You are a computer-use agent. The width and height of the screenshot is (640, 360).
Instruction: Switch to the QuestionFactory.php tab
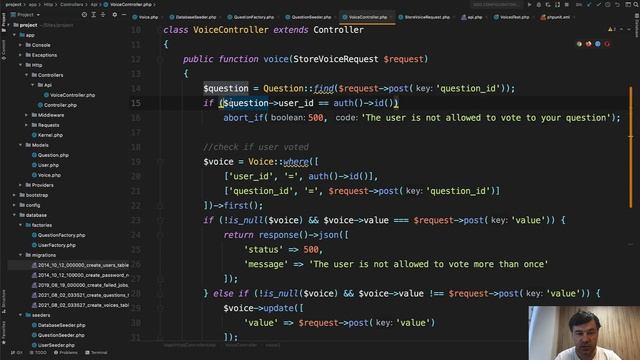click(x=251, y=17)
